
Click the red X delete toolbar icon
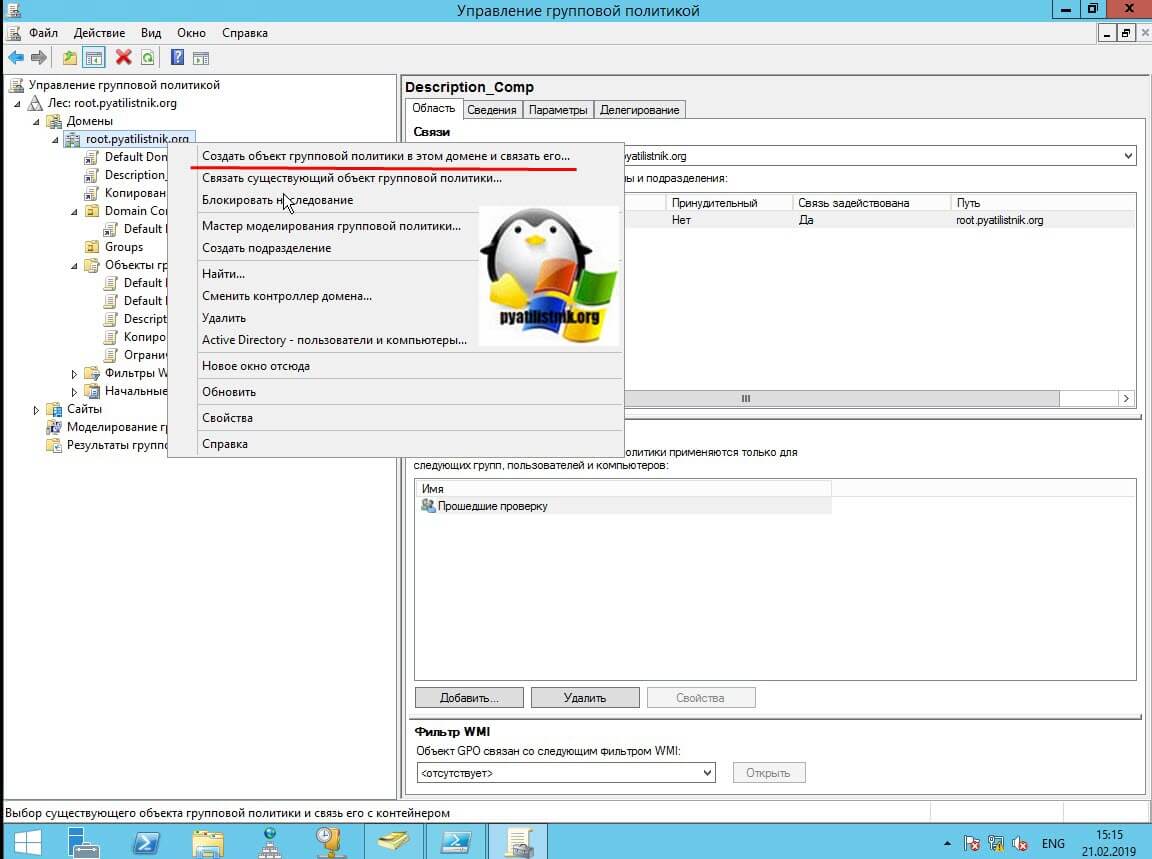point(123,58)
